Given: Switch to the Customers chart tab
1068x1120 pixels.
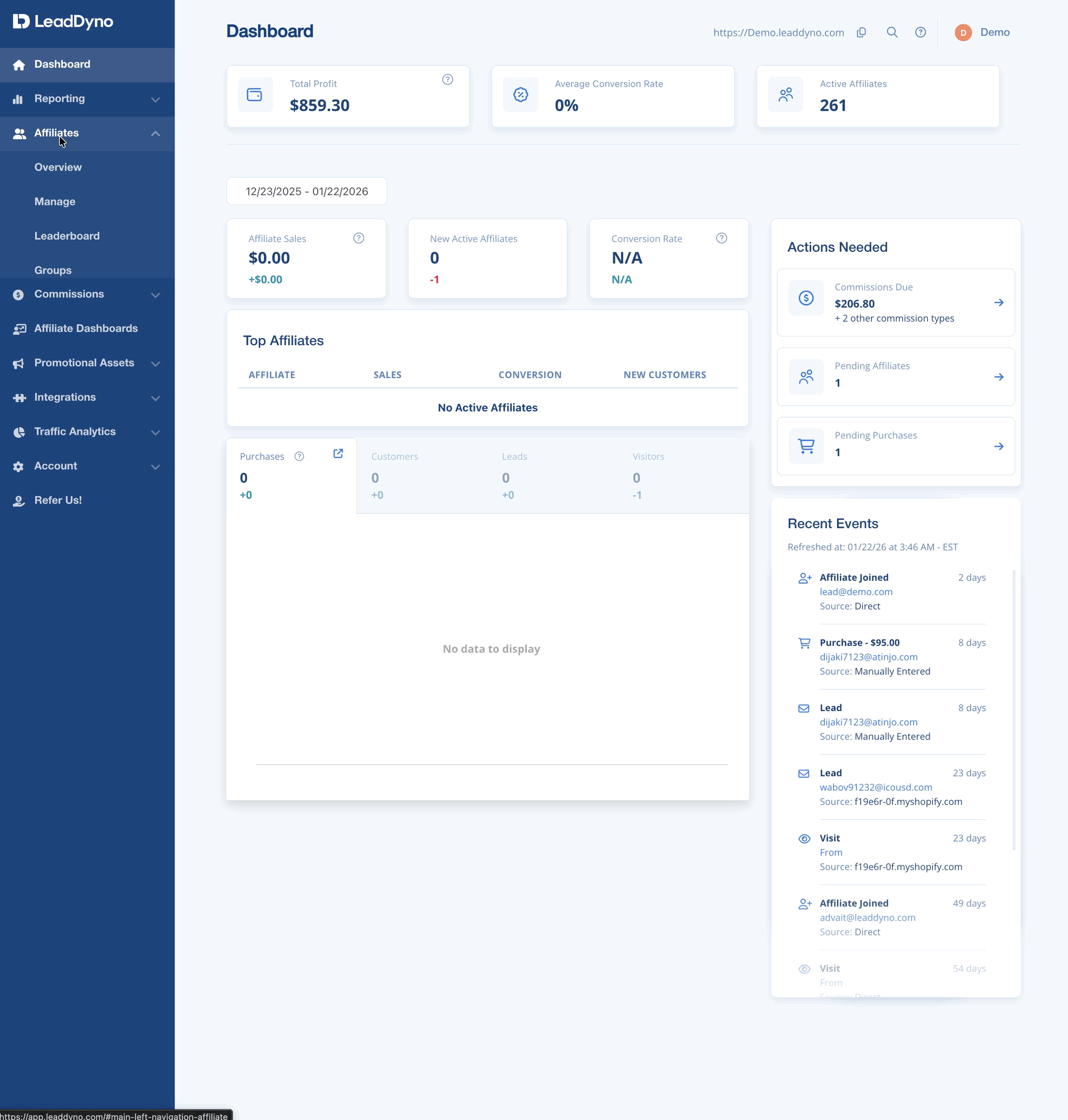Looking at the screenshot, I should pos(423,475).
